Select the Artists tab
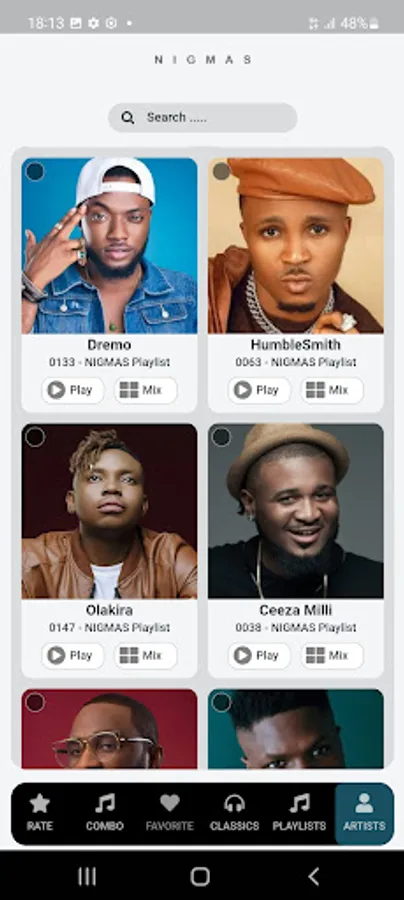This screenshot has height=900, width=404. (x=364, y=814)
